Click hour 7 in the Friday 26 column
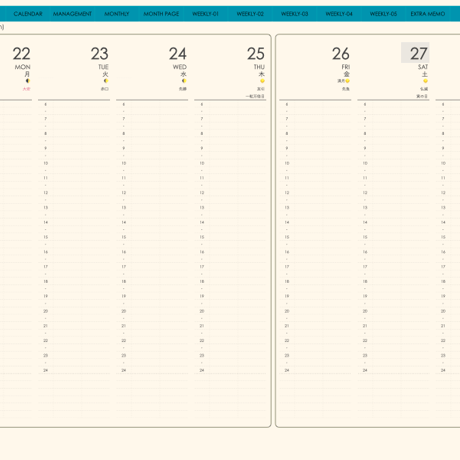Viewport: 460px width, 460px height. [x=287, y=119]
